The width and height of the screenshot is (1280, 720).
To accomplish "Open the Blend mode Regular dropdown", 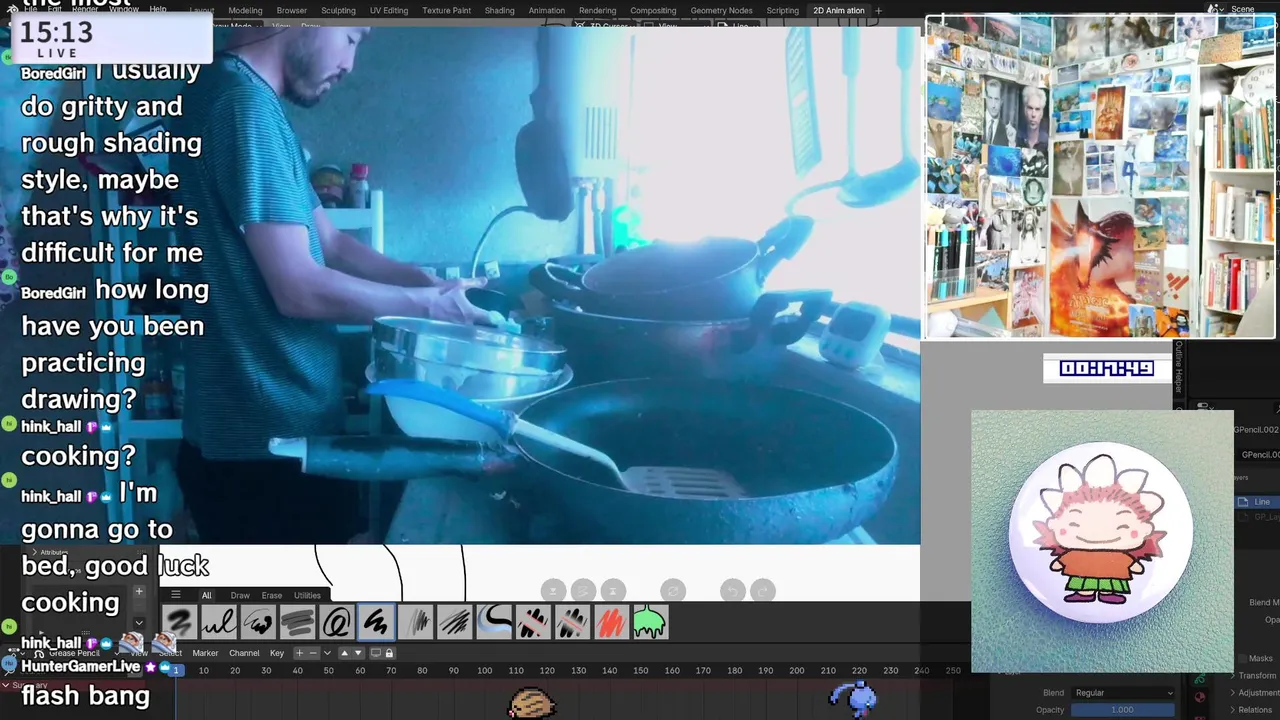I will (x=1123, y=692).
